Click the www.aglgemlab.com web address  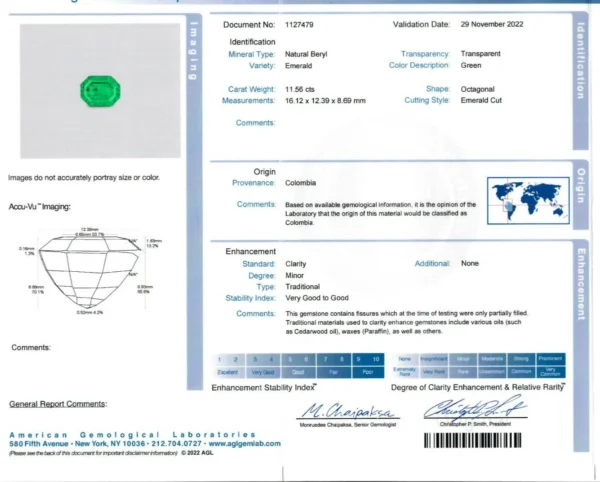click(x=245, y=444)
